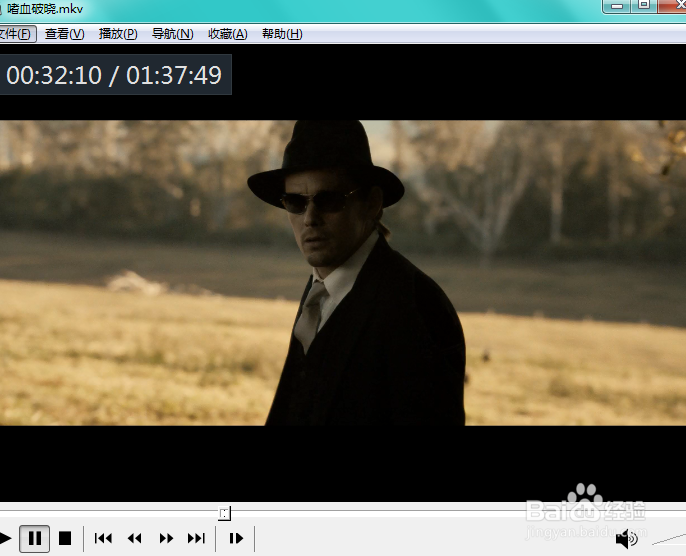
Task: Click the 00:32:10 / 01:37:49 time display
Action: tap(114, 75)
